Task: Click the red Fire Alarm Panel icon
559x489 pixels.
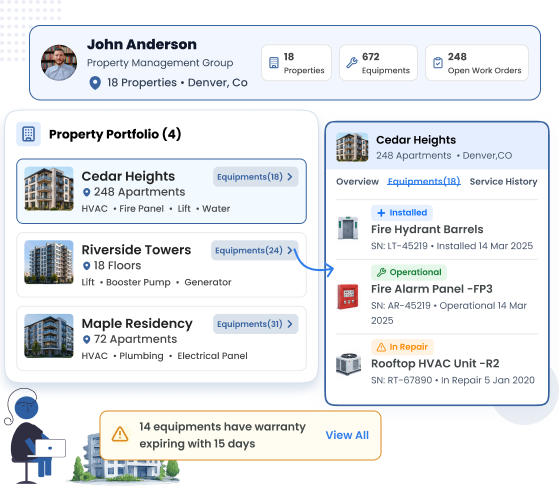Action: [x=348, y=297]
